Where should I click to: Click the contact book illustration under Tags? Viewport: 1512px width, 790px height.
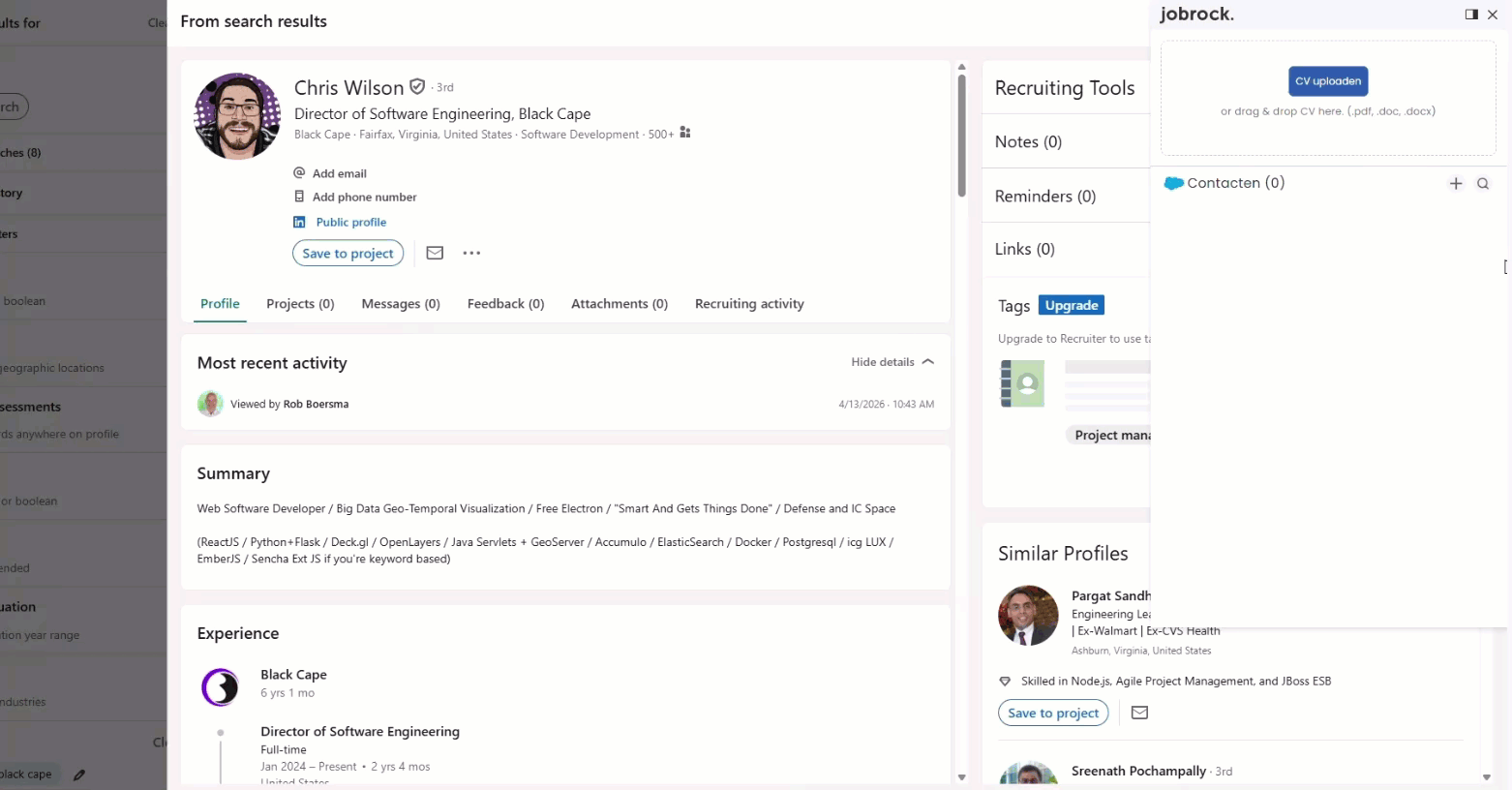coord(1022,383)
